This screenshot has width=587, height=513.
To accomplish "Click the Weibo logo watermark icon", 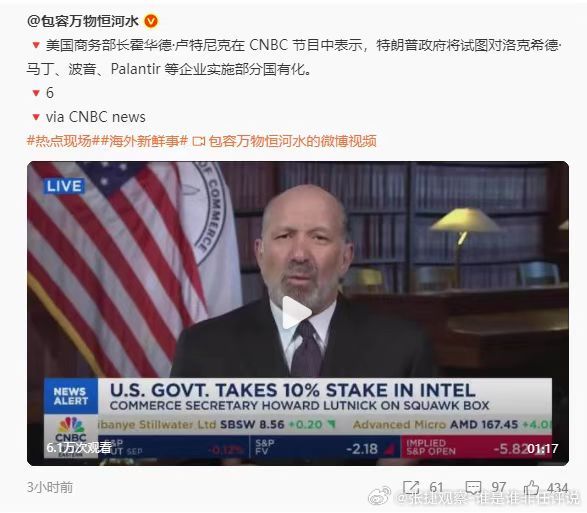I will 380,497.
